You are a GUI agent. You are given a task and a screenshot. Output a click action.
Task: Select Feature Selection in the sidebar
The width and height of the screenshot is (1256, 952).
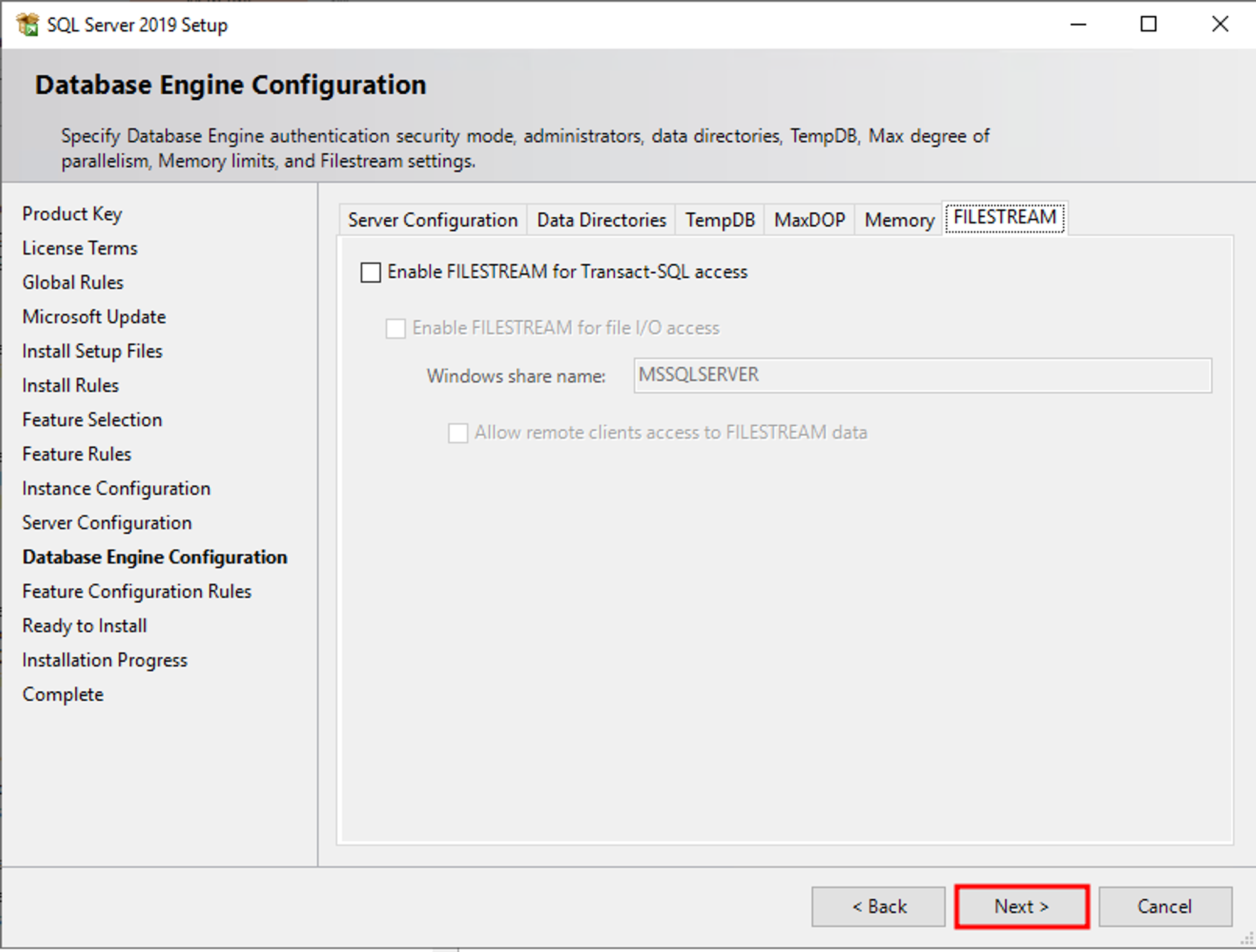point(92,419)
